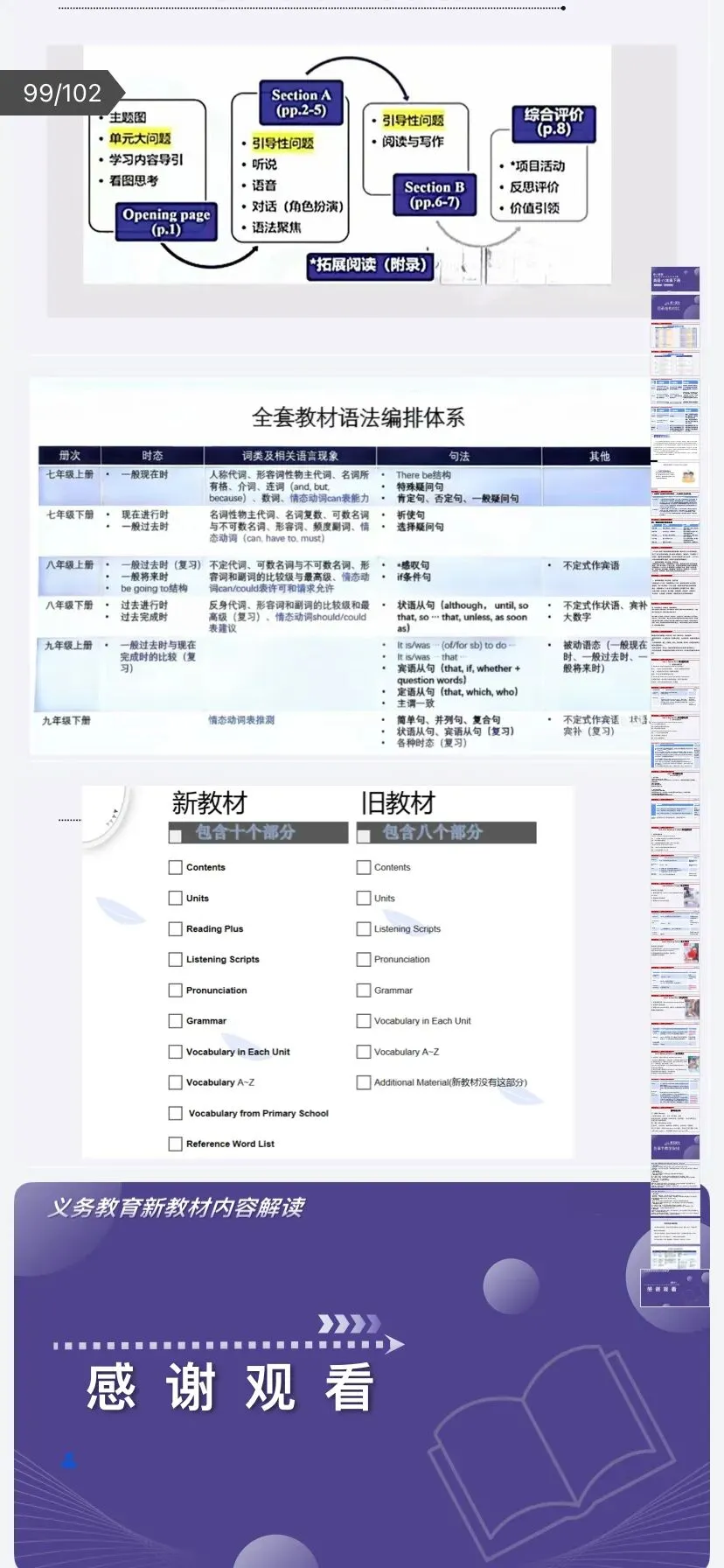Toggle the Pronunciation checkbox under 新教材
Viewport: 724px width, 1568px height.
(175, 990)
